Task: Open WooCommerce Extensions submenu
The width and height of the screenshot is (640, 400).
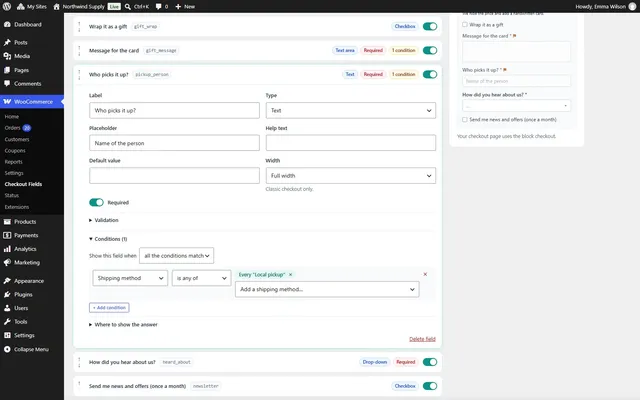Action: [17, 207]
